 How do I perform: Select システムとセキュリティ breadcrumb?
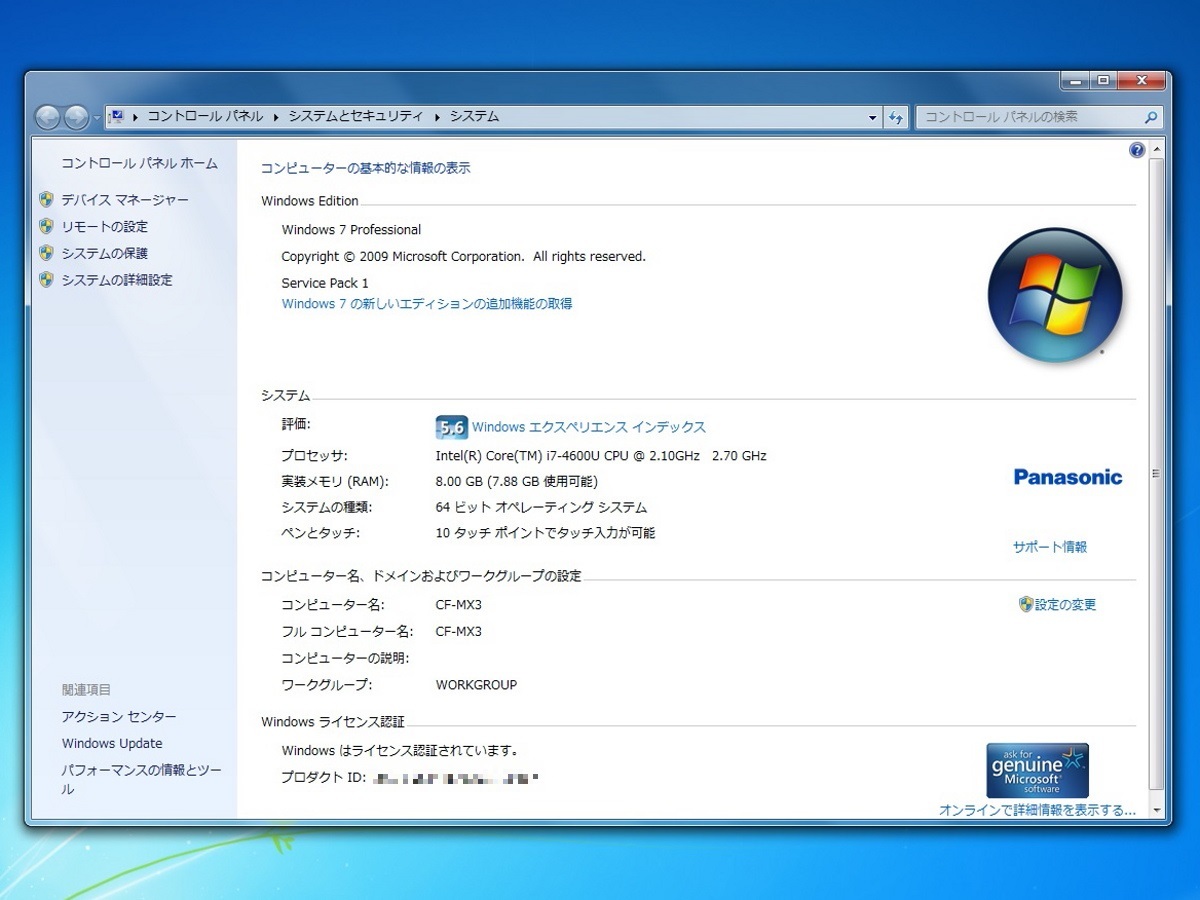(x=356, y=116)
